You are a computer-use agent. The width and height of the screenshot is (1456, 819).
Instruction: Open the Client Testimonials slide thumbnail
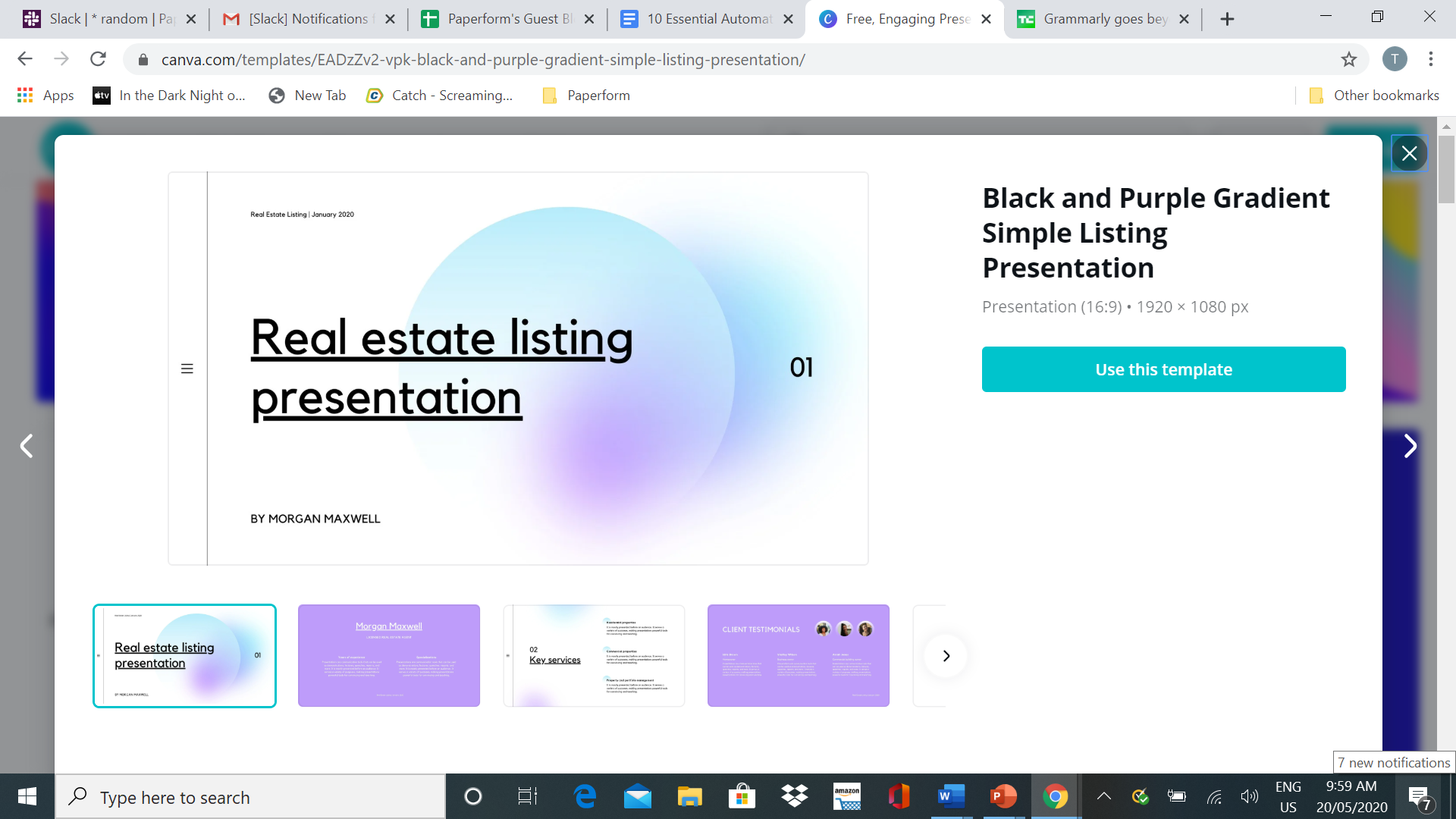pos(798,656)
